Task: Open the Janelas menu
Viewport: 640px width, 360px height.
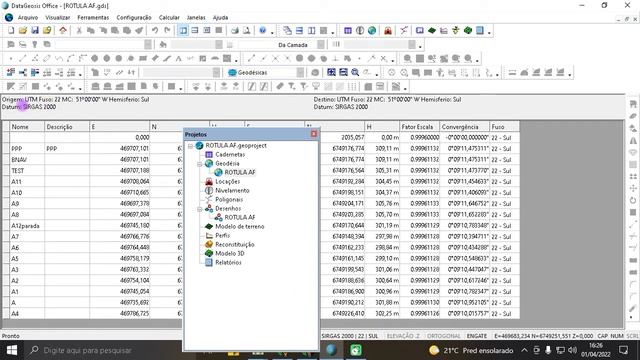Action: pos(196,18)
